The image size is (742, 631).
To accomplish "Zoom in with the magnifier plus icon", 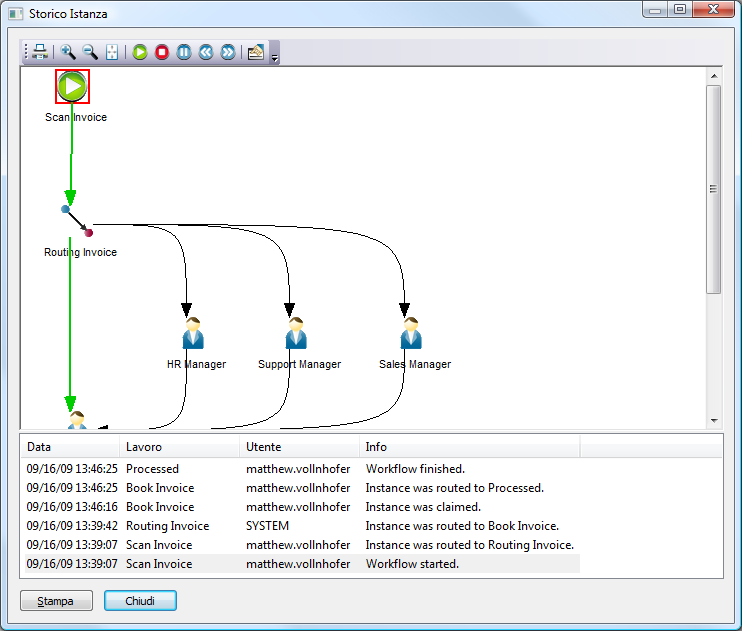I will pyautogui.click(x=68, y=52).
